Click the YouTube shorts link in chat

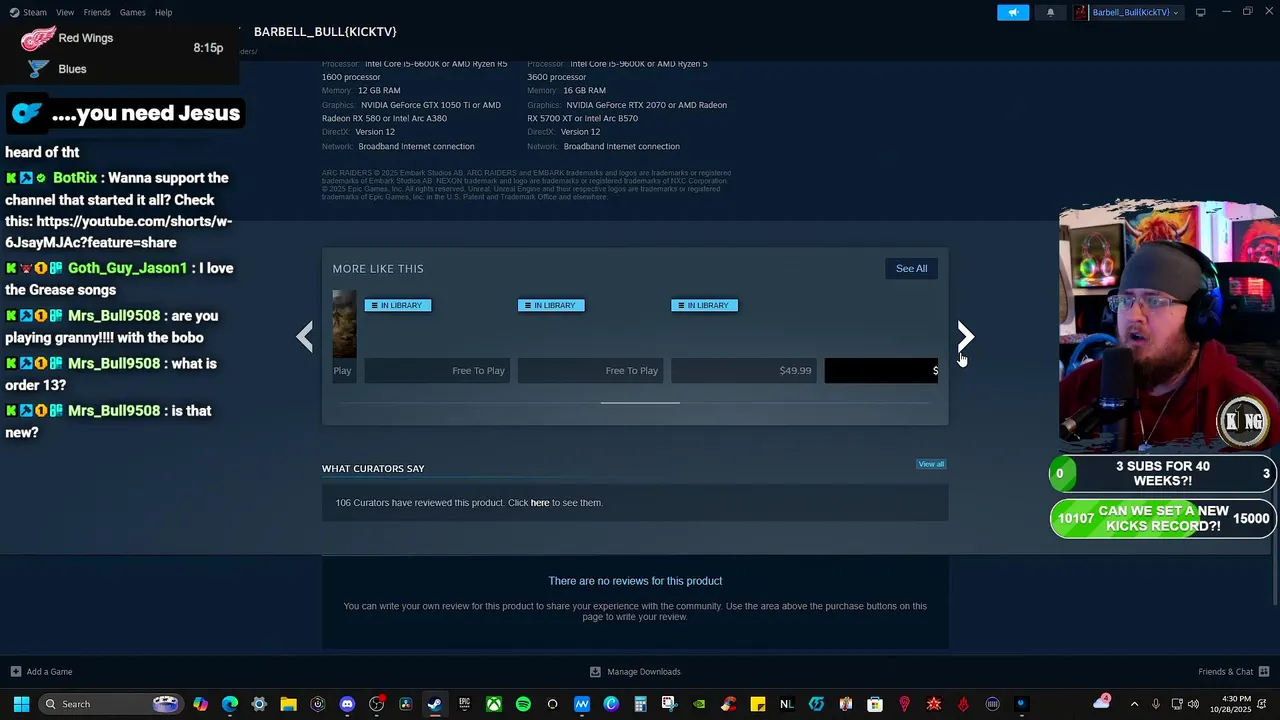pyautogui.click(x=118, y=232)
